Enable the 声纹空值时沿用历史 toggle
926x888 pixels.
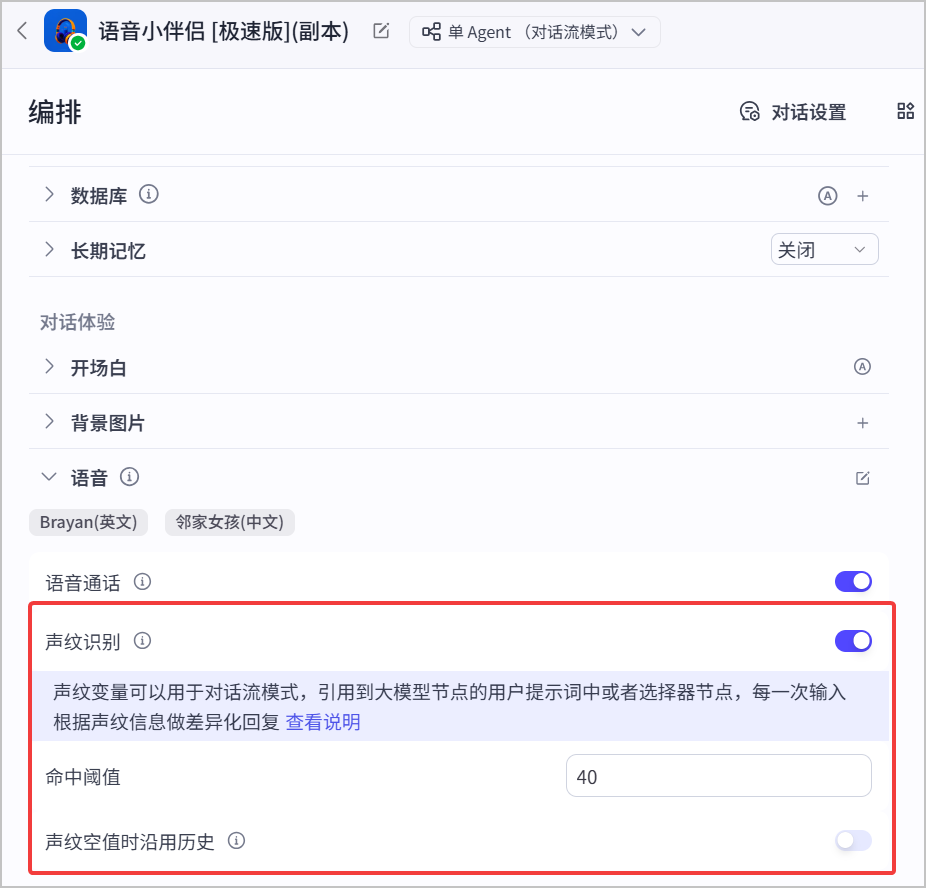pos(853,840)
